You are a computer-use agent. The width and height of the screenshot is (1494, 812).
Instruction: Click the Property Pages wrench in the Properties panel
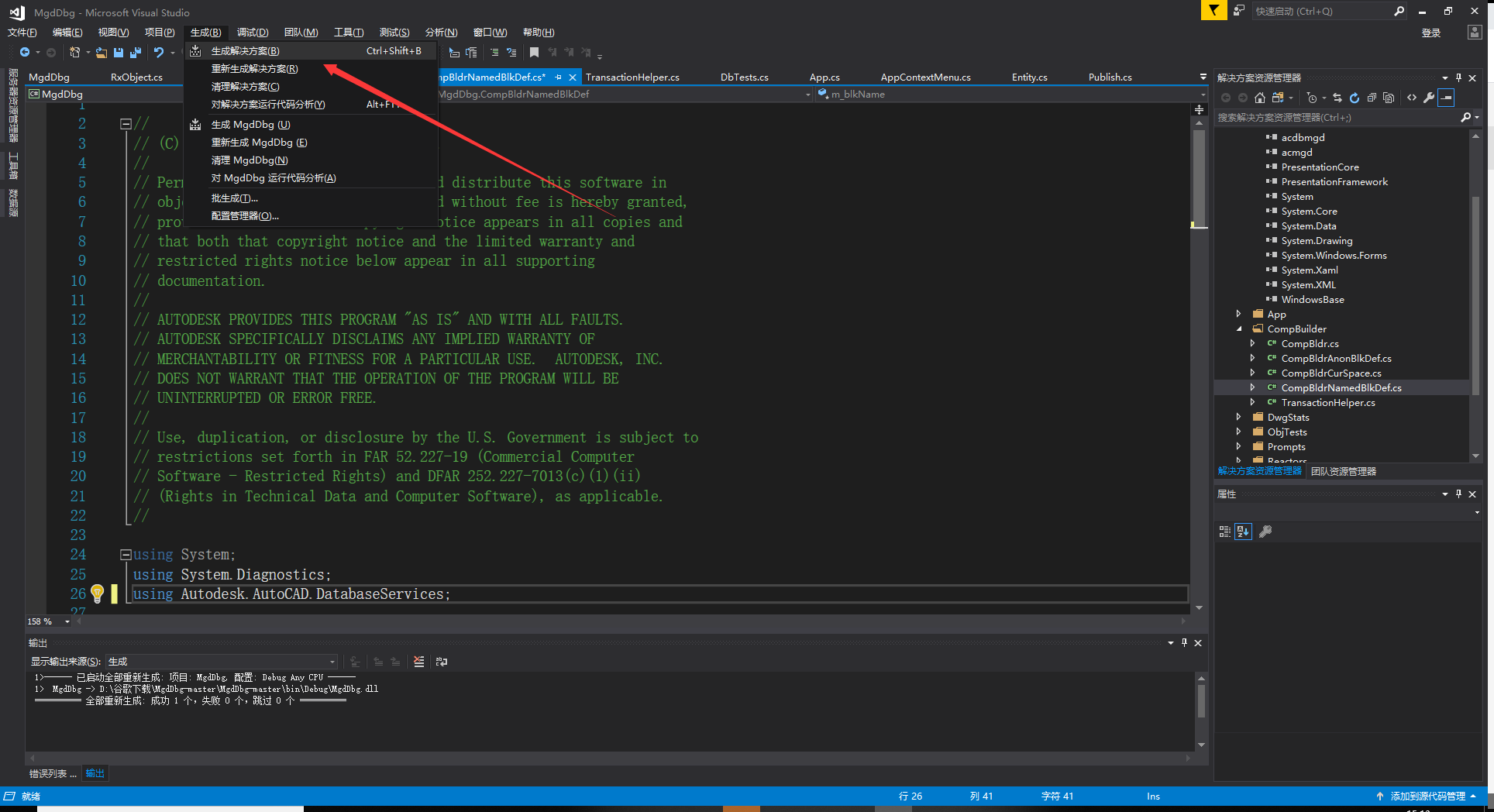tap(1265, 532)
